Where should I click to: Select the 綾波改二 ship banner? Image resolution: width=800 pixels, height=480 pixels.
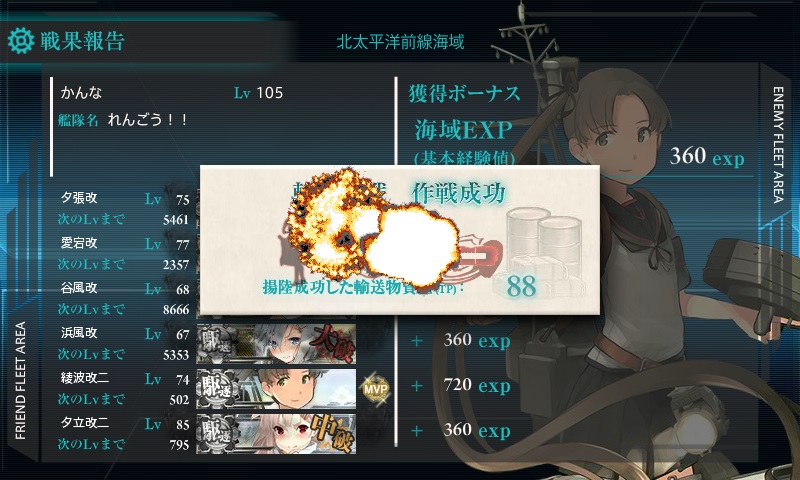tap(276, 389)
